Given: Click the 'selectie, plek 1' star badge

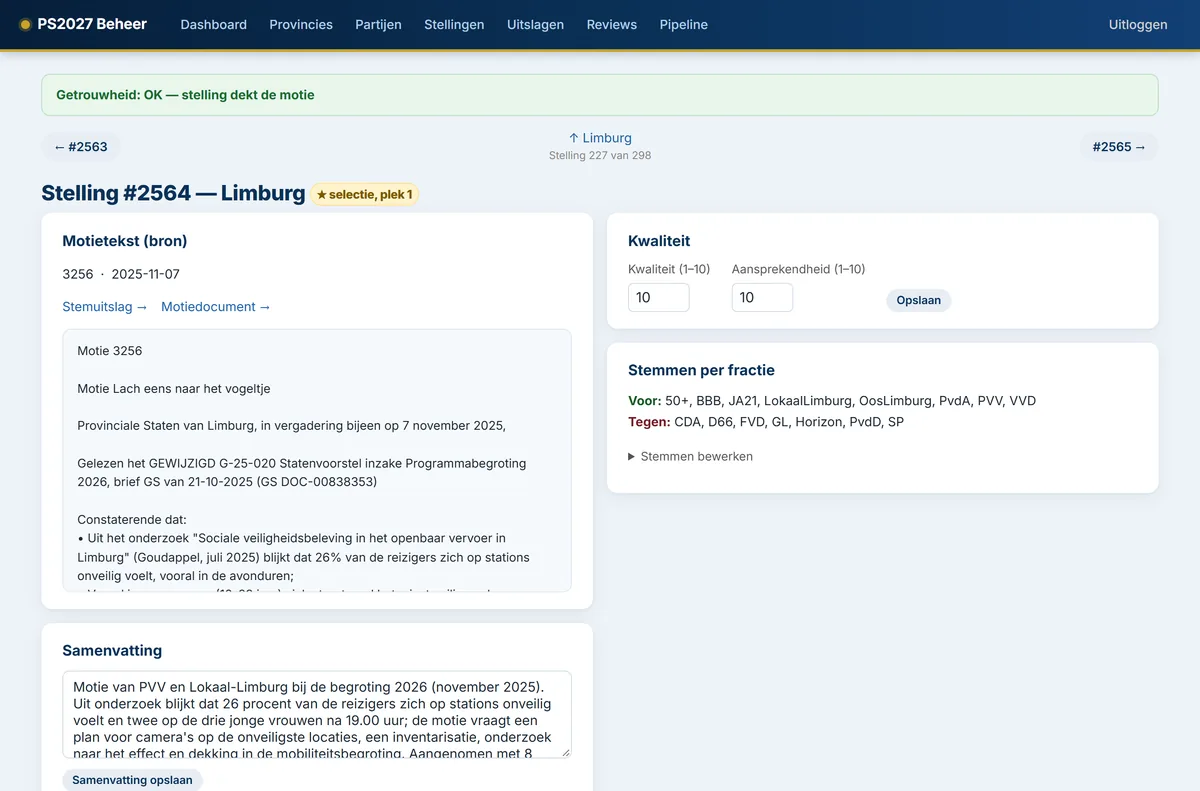Looking at the screenshot, I should coord(365,194).
